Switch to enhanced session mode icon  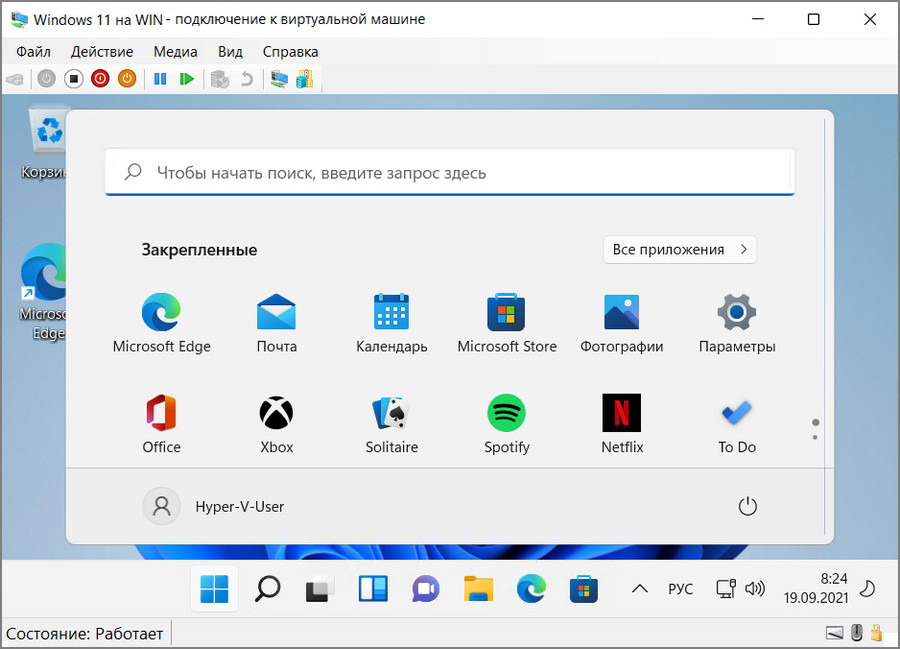coord(280,79)
